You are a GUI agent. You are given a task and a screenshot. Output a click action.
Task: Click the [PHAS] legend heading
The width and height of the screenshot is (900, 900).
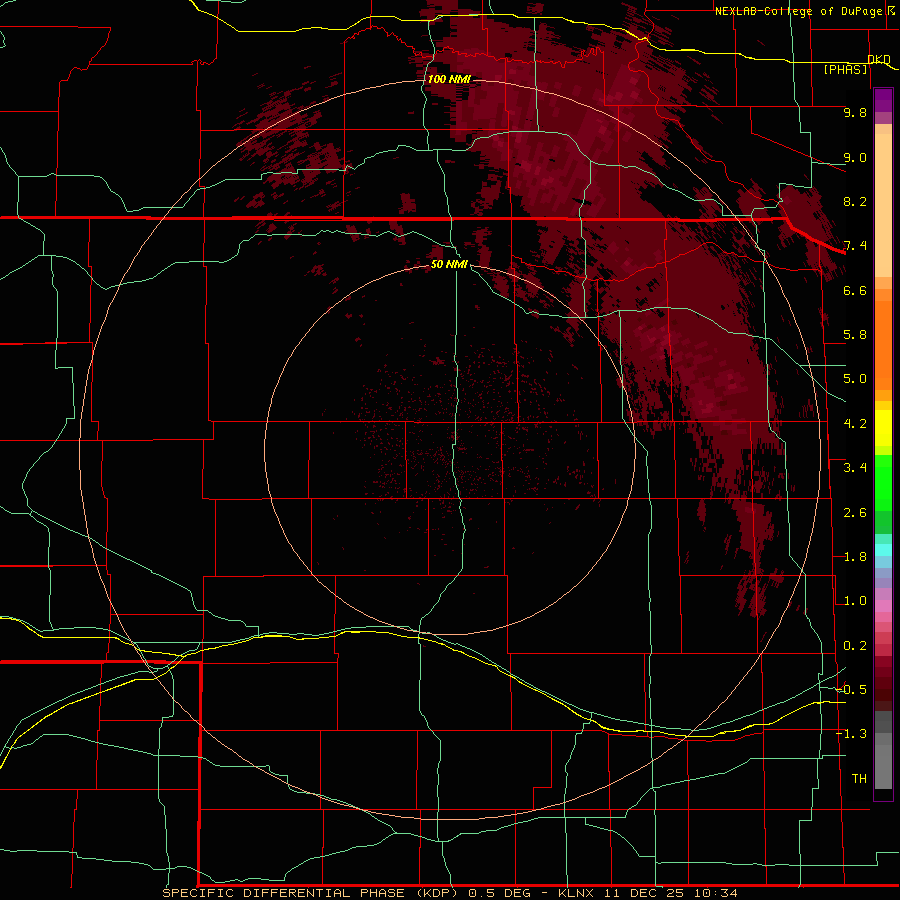(x=845, y=70)
